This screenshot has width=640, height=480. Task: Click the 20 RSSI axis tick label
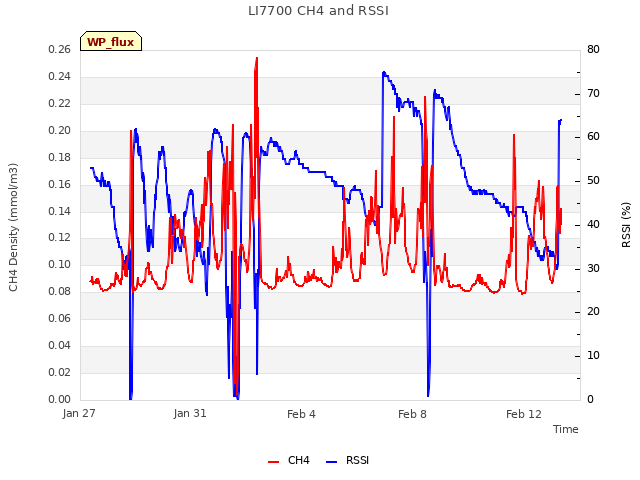pos(593,311)
